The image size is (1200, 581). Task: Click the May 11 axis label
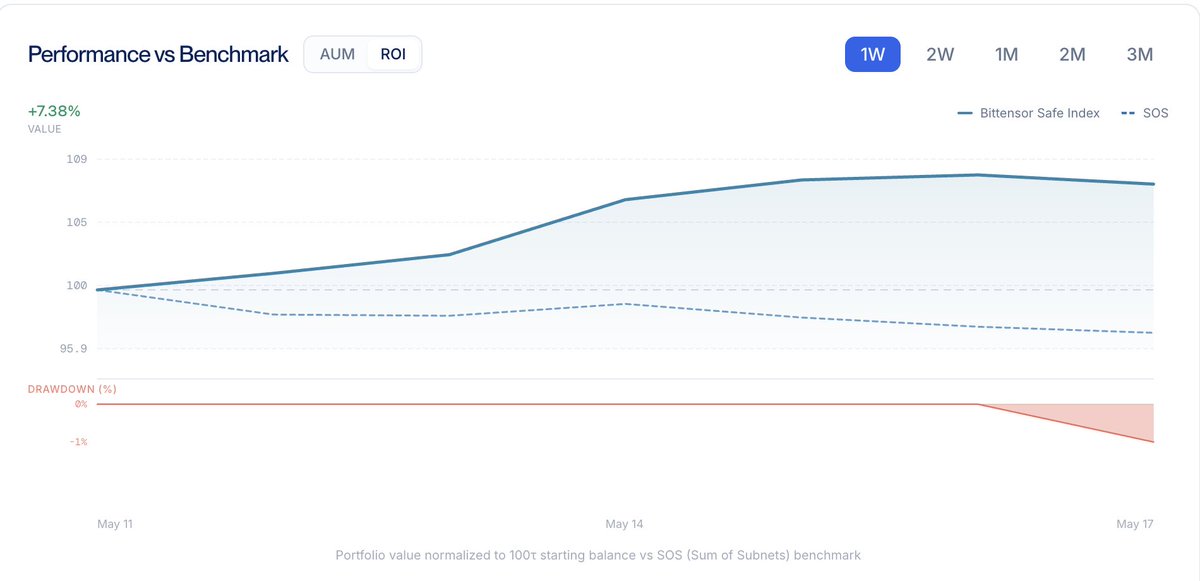(x=115, y=524)
